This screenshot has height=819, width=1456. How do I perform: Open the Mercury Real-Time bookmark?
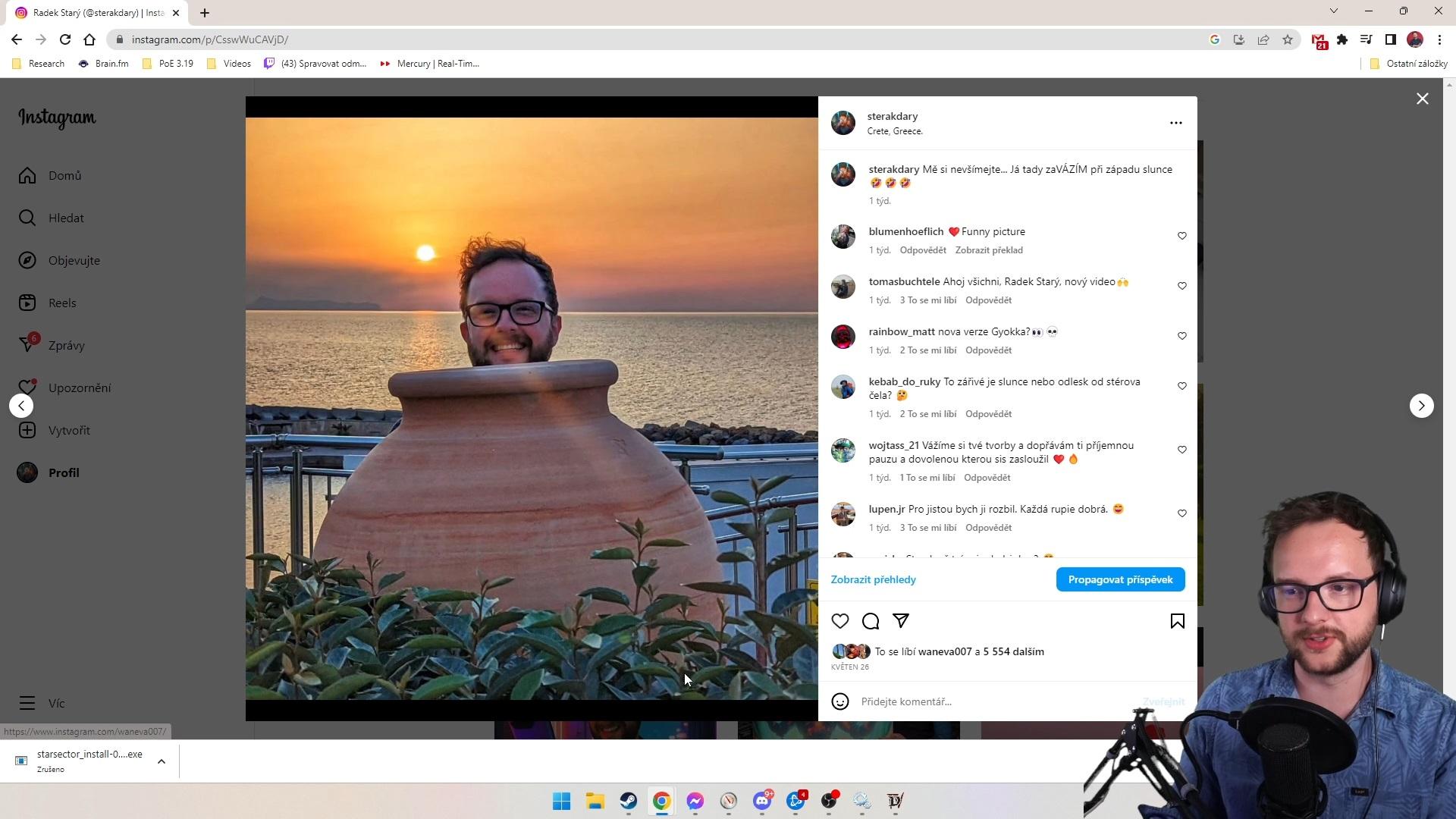430,64
